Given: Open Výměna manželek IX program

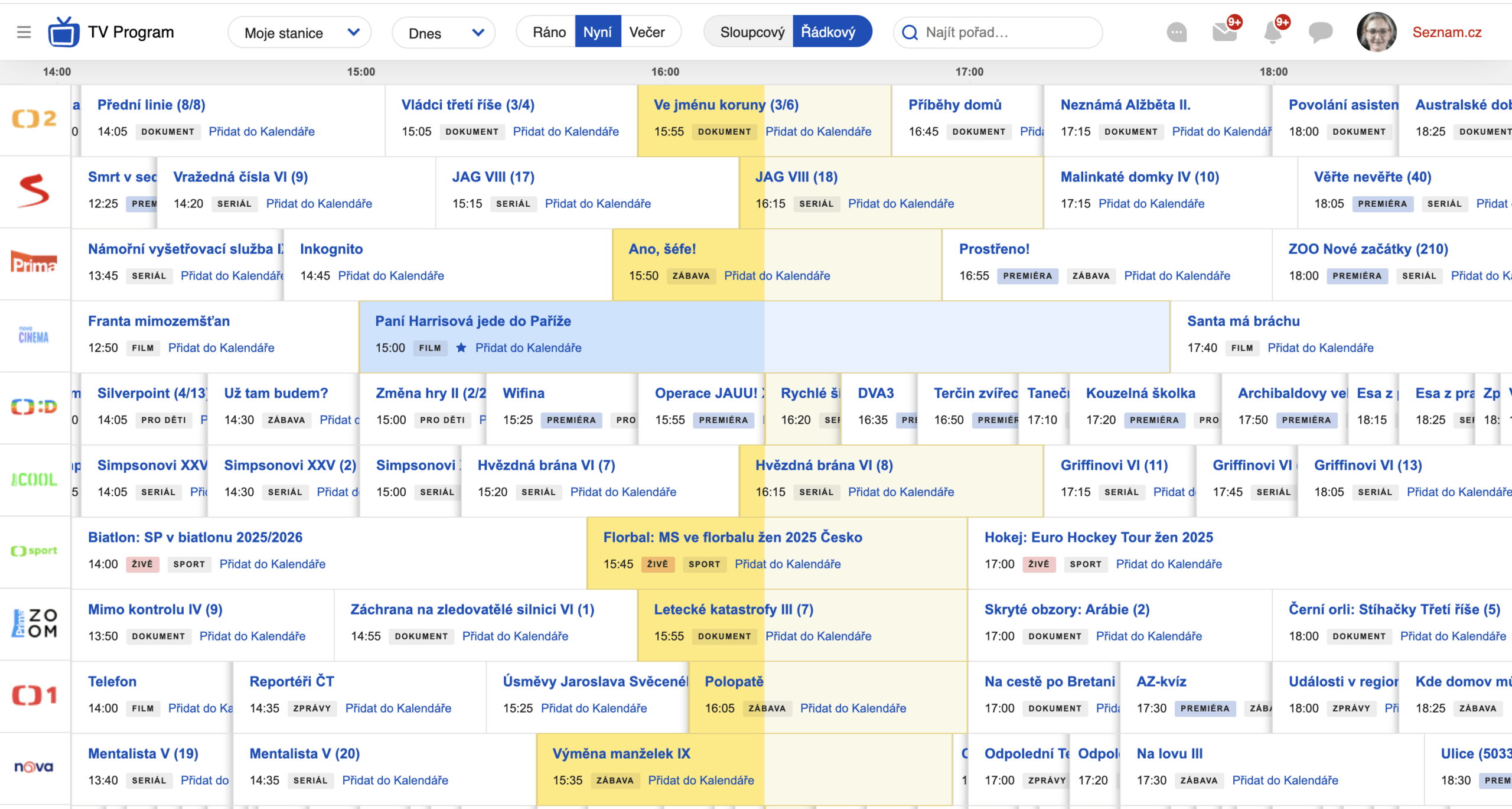Looking at the screenshot, I should (621, 753).
